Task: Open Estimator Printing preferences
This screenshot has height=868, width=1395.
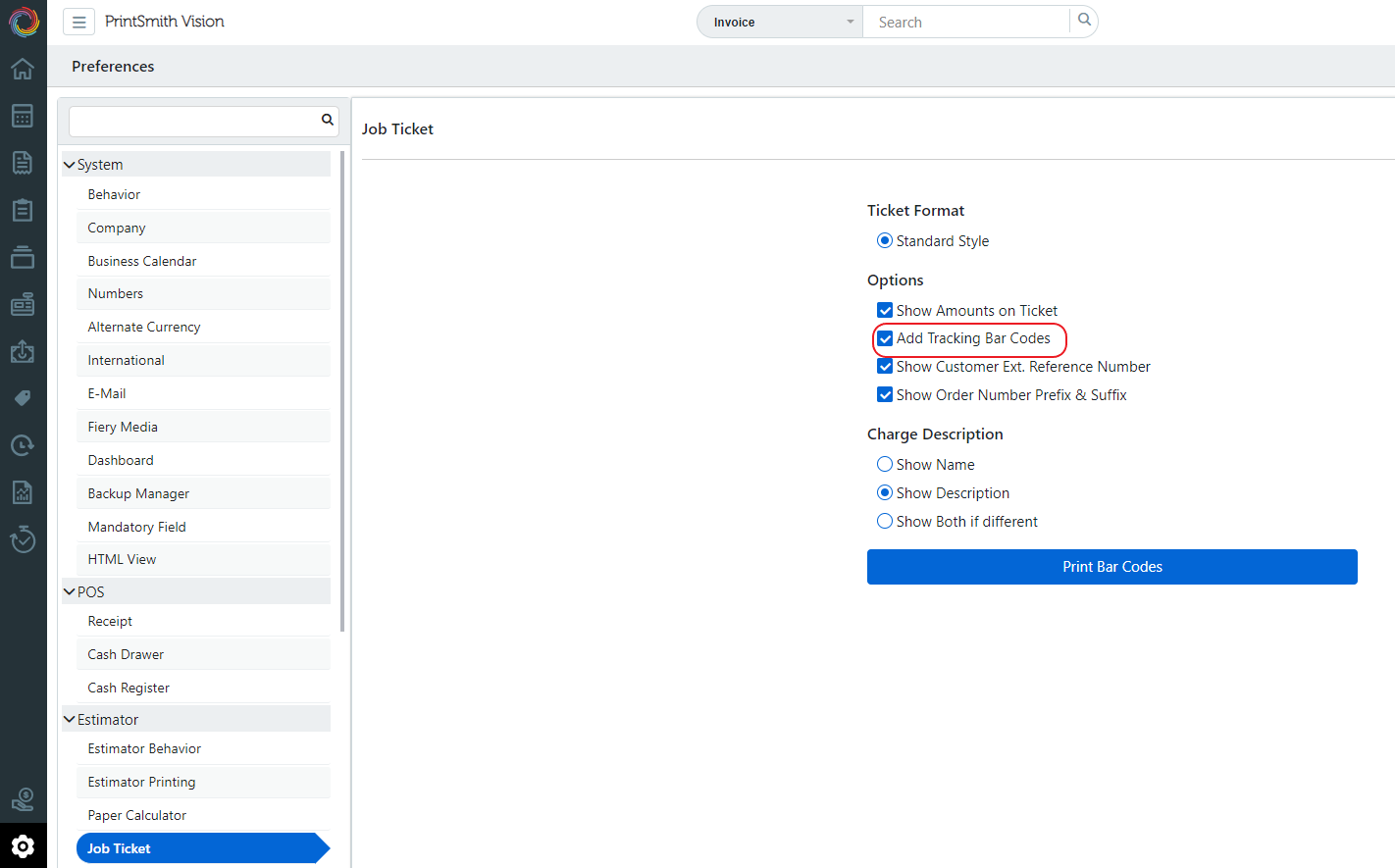Action: [203, 782]
